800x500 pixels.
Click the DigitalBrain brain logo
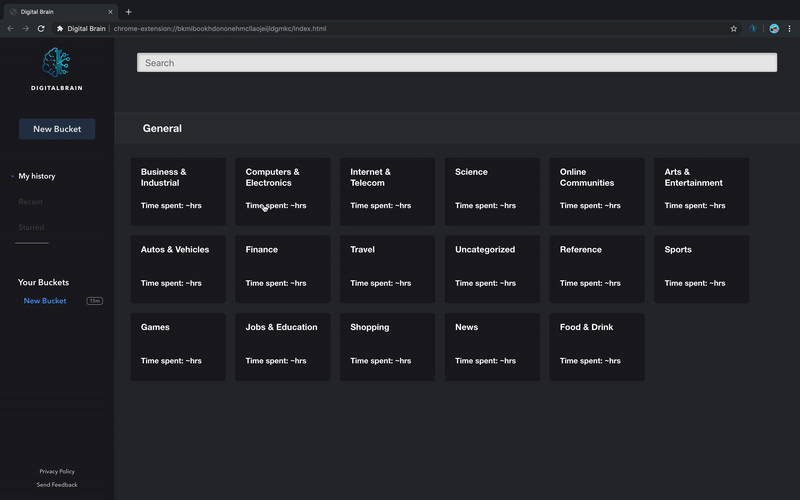click(x=56, y=62)
